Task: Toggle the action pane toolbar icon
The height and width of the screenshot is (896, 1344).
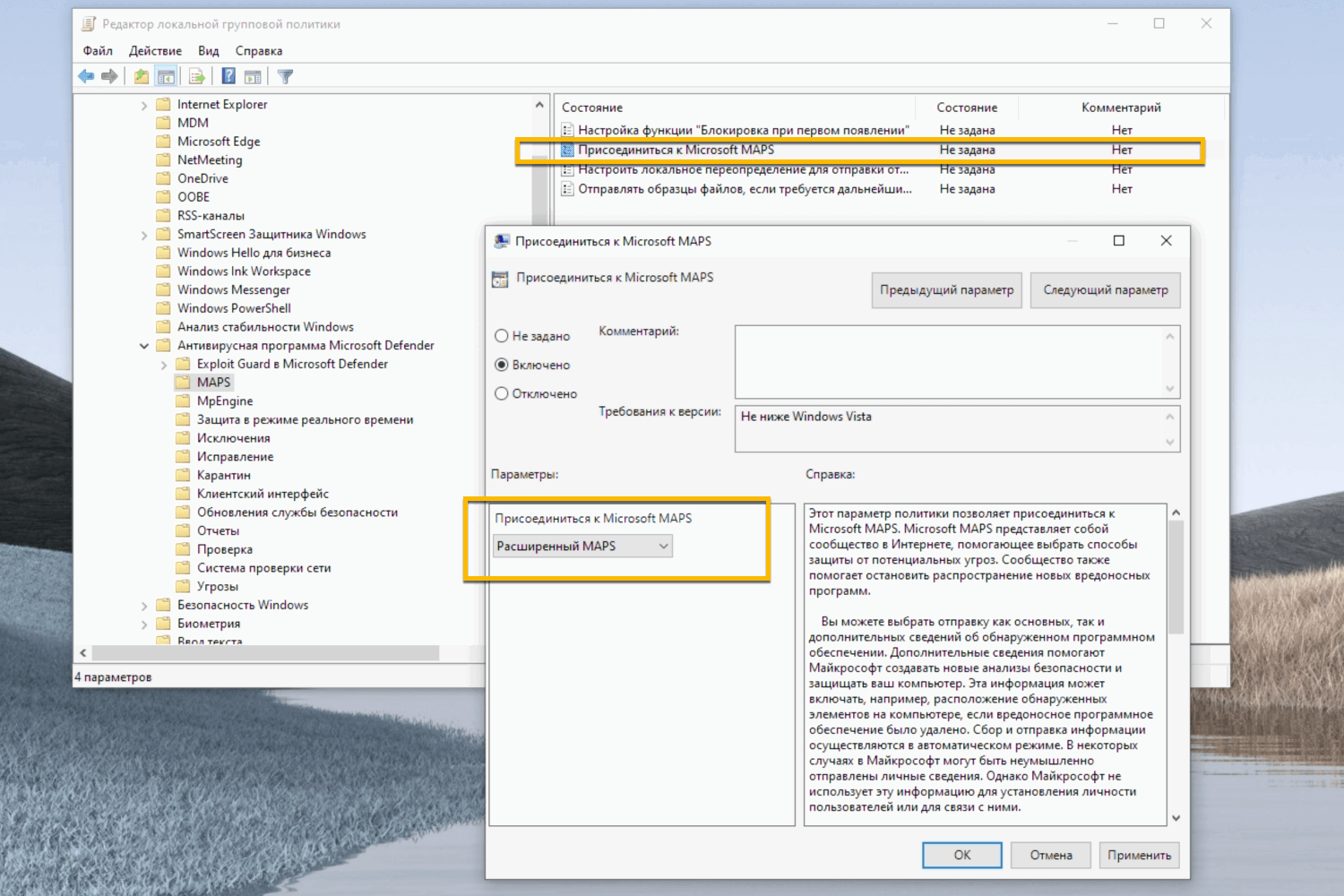Action: tap(253, 76)
